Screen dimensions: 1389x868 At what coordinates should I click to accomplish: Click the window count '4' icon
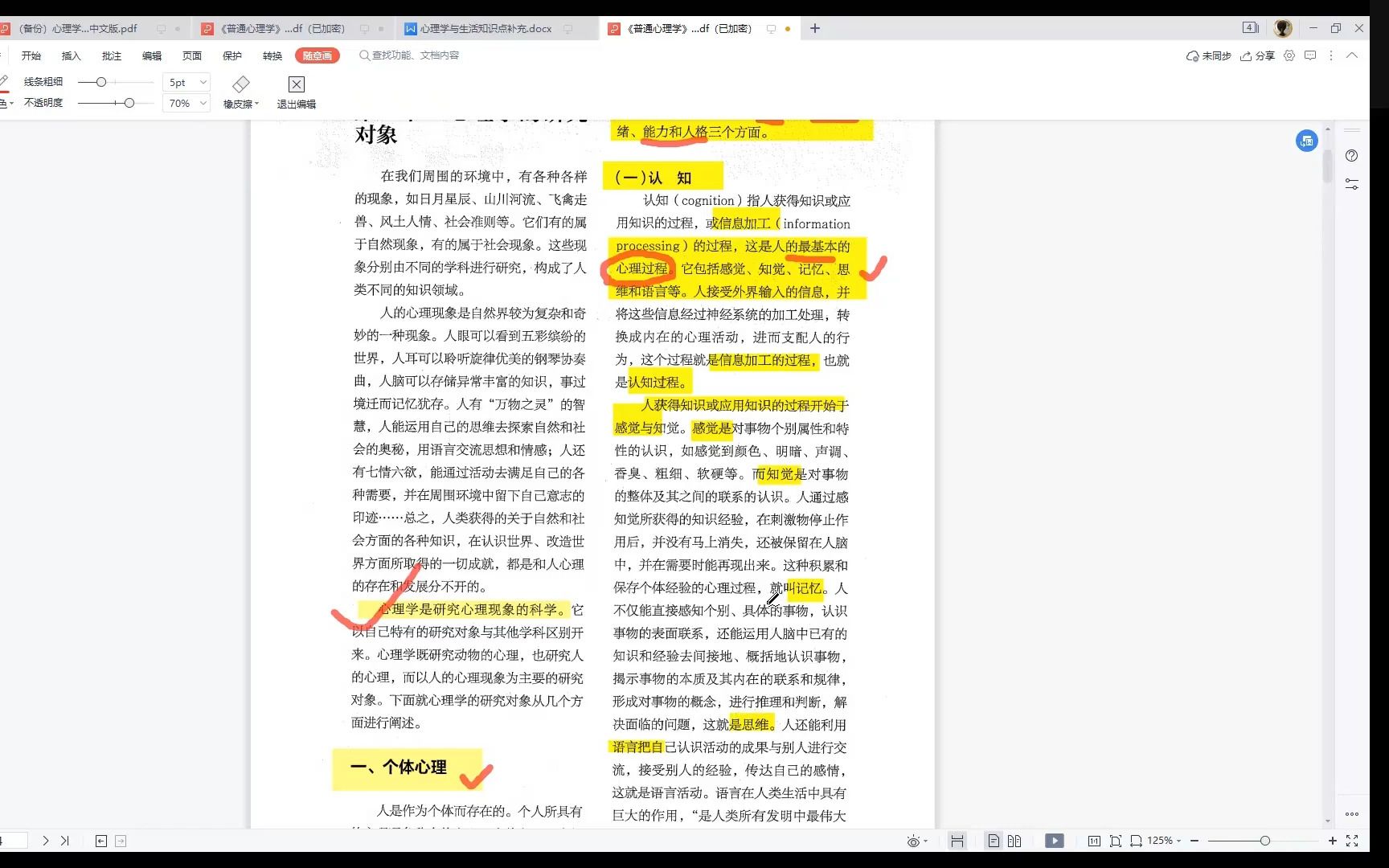click(x=1251, y=28)
